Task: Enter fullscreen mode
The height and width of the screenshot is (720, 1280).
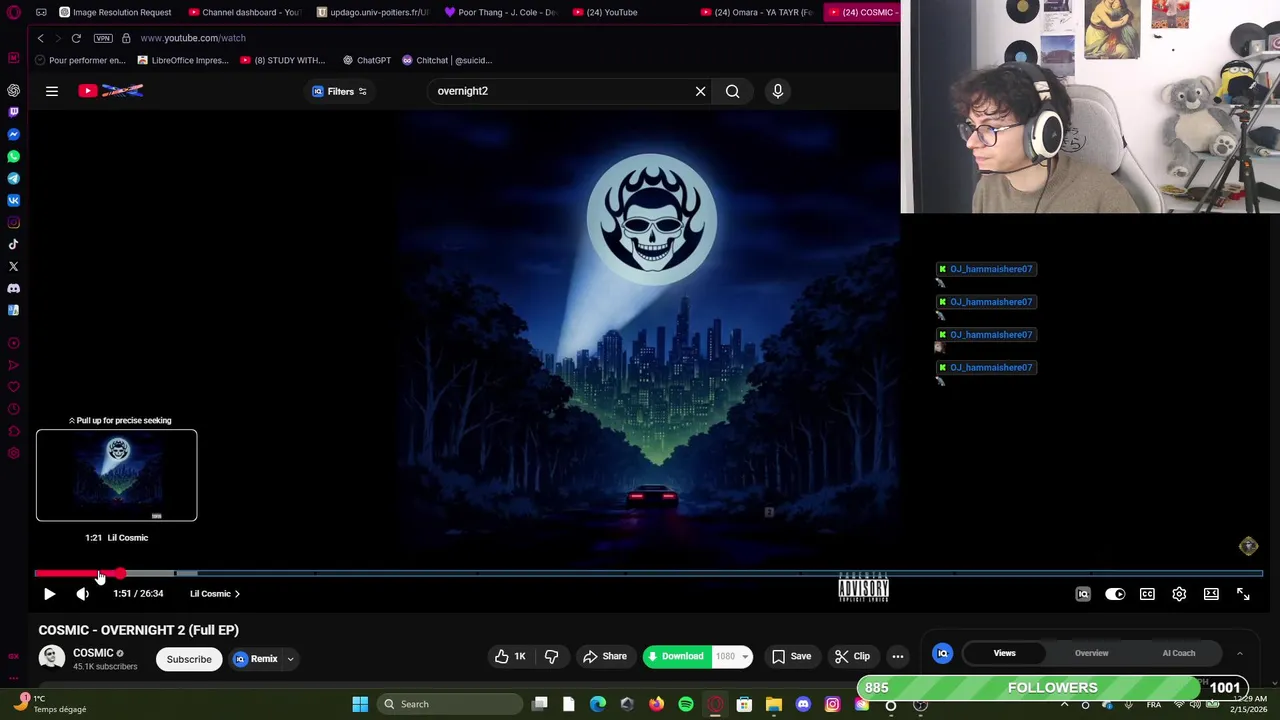Action: pyautogui.click(x=1243, y=594)
